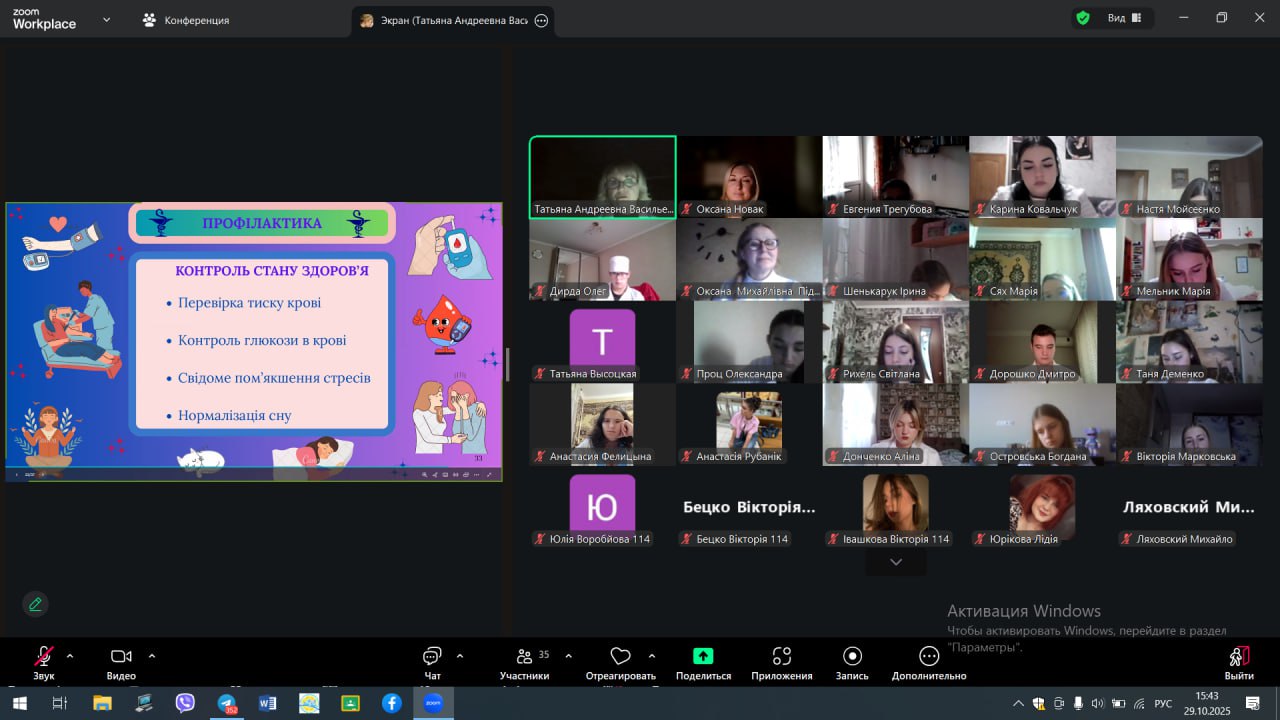Toggle camera with the Видео button
This screenshot has width=1280, height=720.
121,663
